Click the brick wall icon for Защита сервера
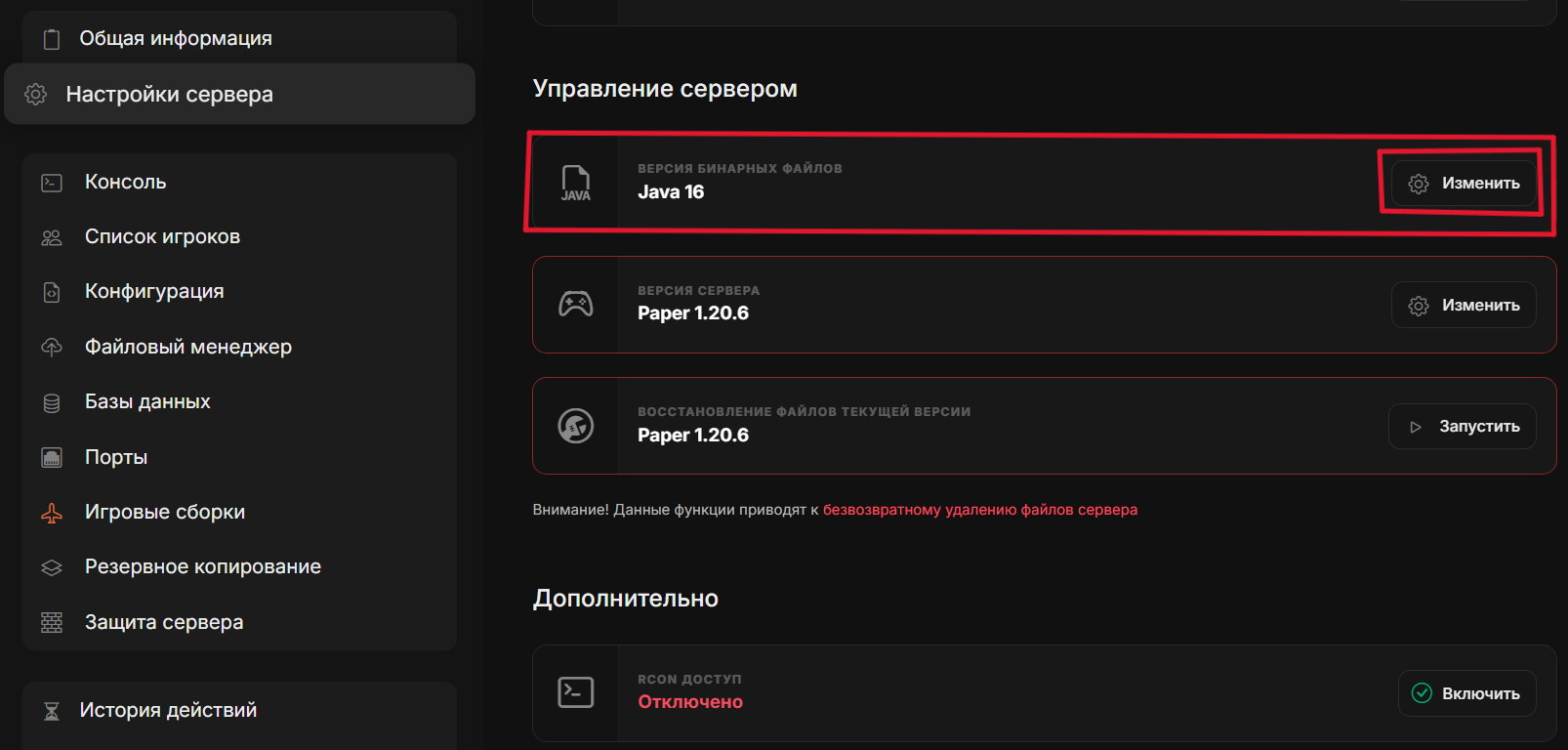This screenshot has width=1568, height=750. [52, 622]
